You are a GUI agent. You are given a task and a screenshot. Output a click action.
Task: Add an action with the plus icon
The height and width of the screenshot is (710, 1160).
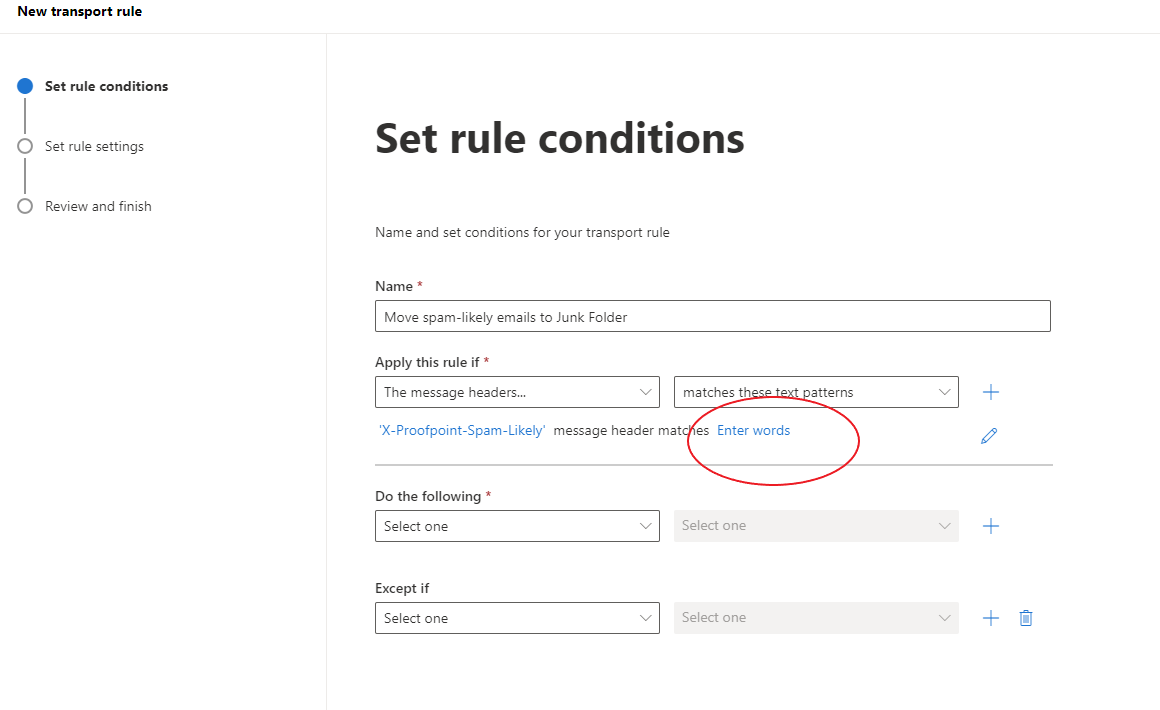990,525
